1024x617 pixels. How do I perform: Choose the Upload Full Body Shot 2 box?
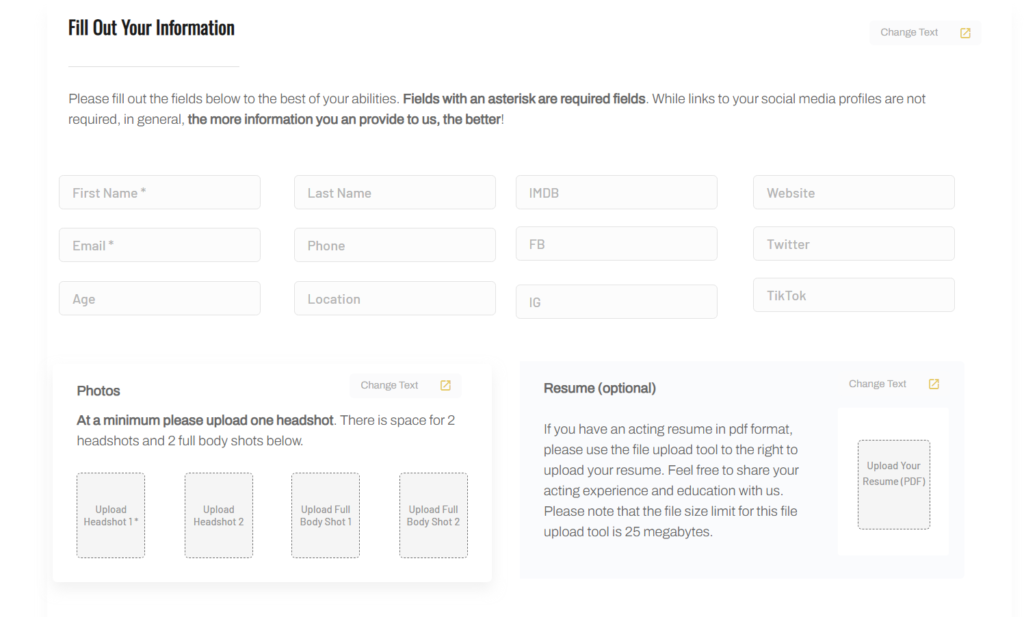[x=433, y=515]
